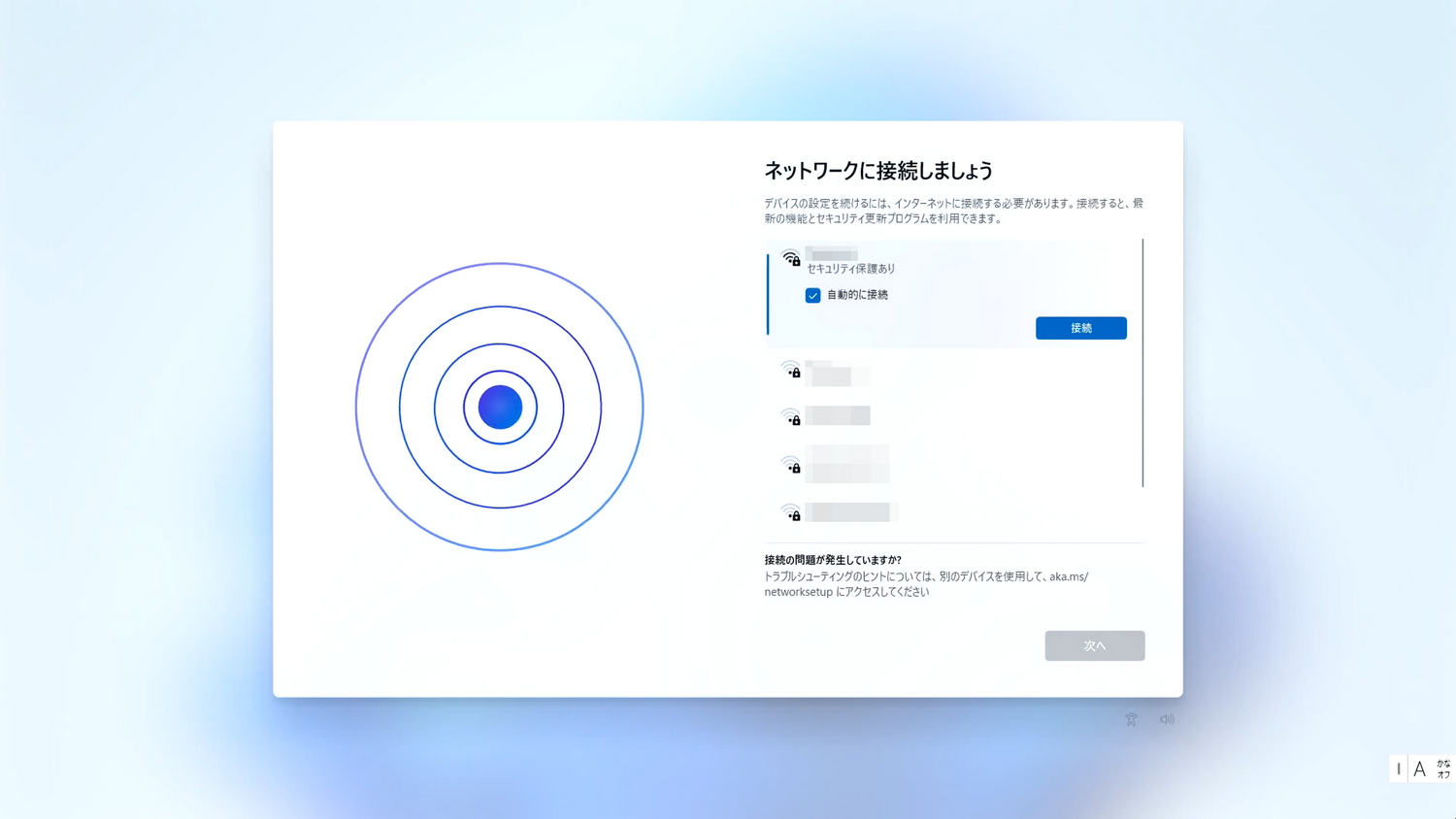Click the IME 'A' alphanumeric mode icon

coord(1419,768)
